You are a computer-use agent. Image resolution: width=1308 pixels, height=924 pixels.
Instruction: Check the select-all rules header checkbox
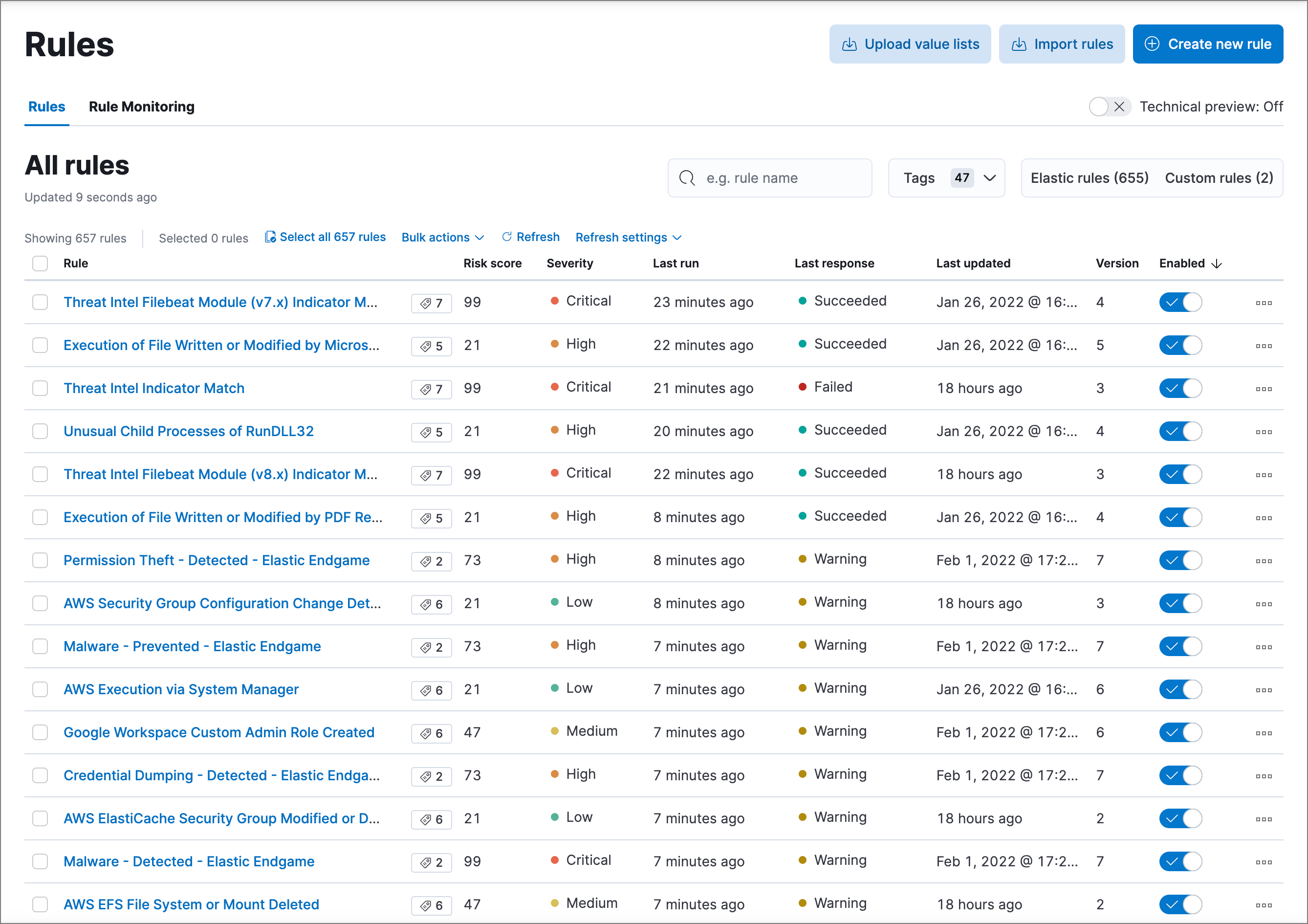click(40, 263)
